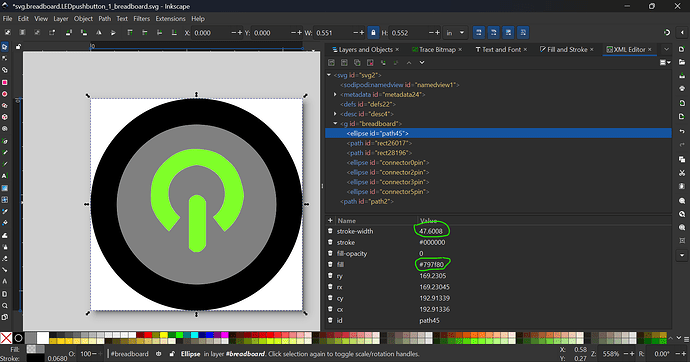
Task: Click the new element node icon
Action: [331, 62]
